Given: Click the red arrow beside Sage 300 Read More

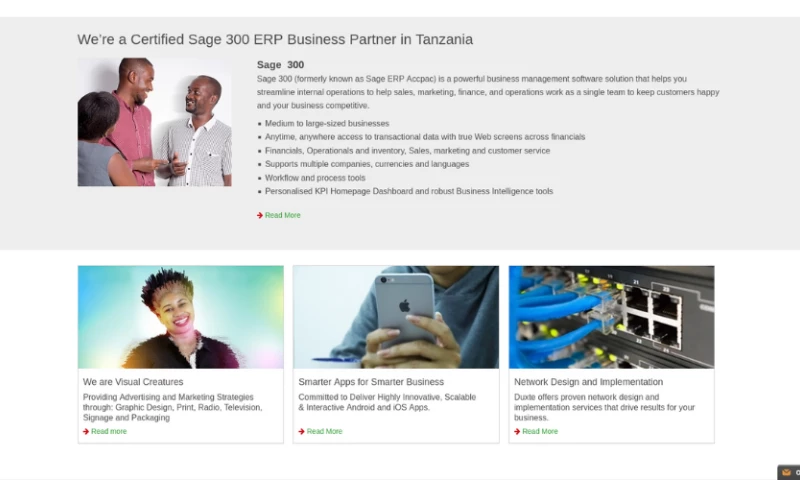Looking at the screenshot, I should 260,215.
